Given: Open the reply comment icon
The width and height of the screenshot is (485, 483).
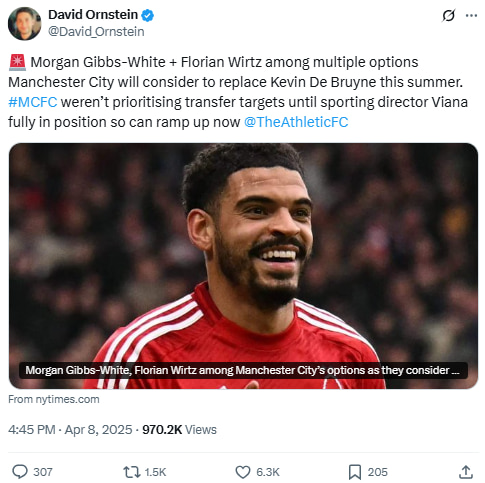Looking at the screenshot, I should tap(20, 472).
